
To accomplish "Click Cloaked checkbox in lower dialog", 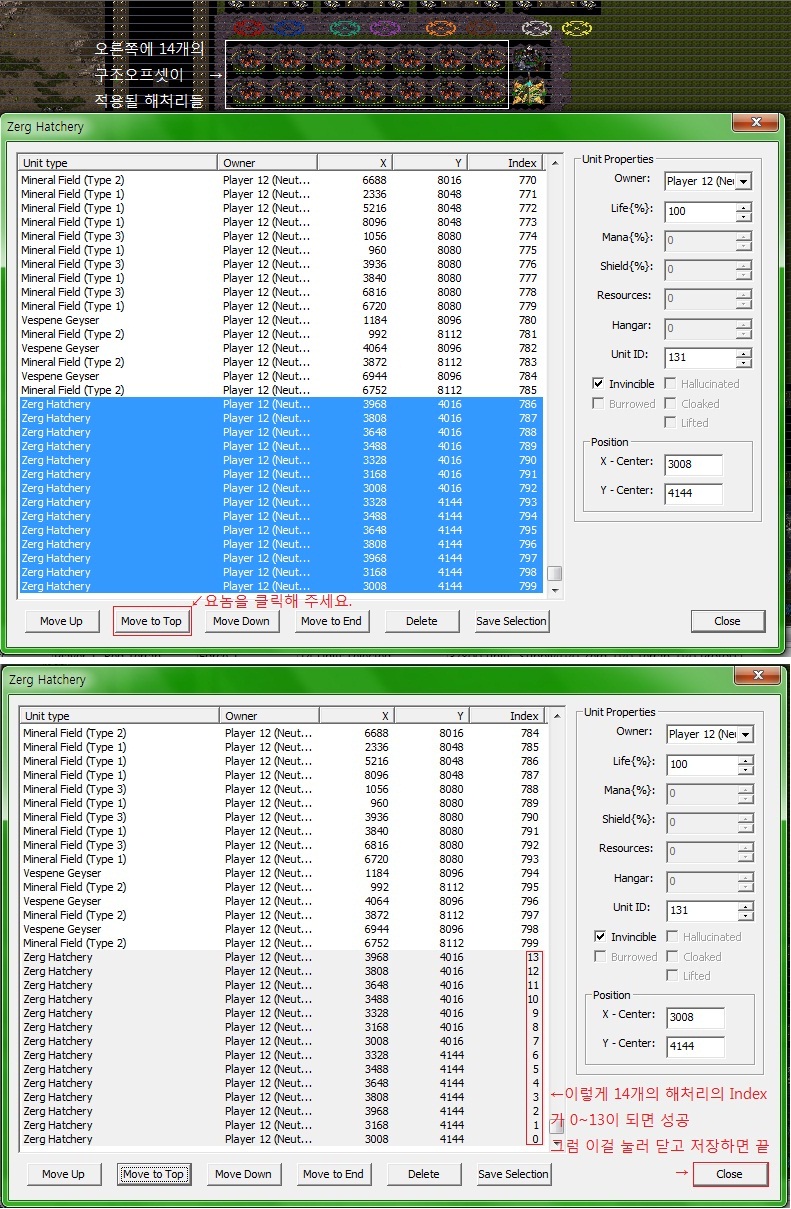I will tap(673, 957).
